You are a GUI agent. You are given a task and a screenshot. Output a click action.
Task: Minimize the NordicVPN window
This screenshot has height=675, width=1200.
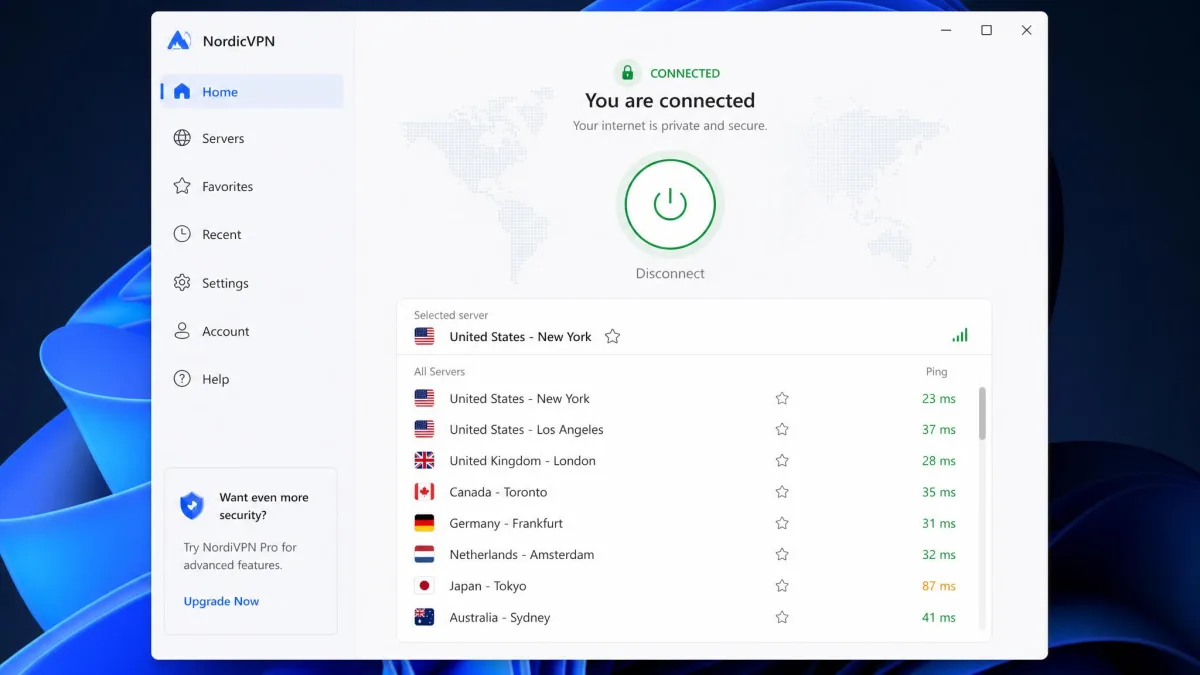coord(946,30)
